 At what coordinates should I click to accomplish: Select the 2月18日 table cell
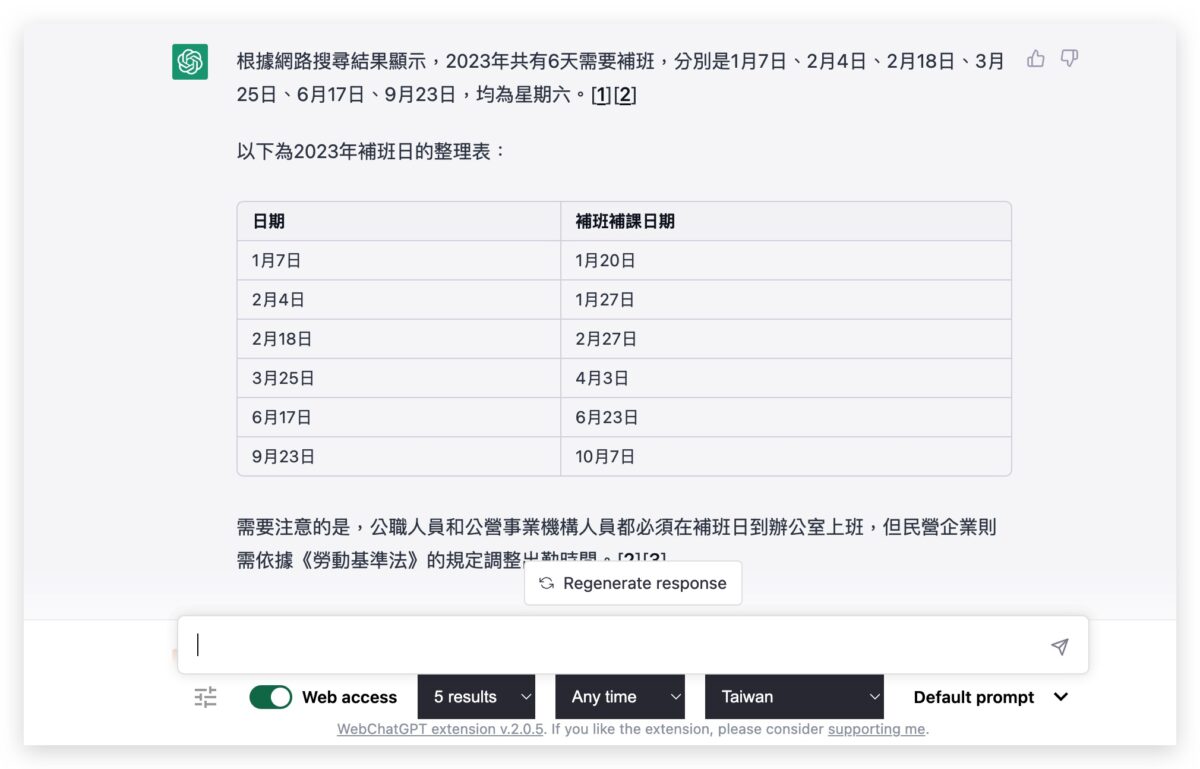(399, 339)
